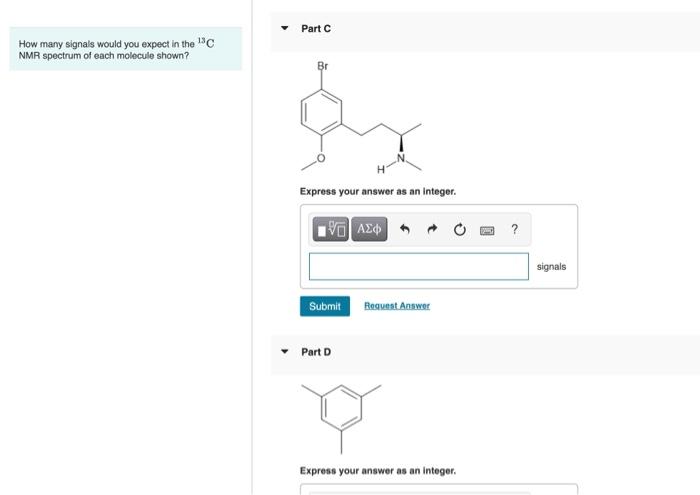
Task: Click the Part C brominated molecule structure
Action: [361, 118]
